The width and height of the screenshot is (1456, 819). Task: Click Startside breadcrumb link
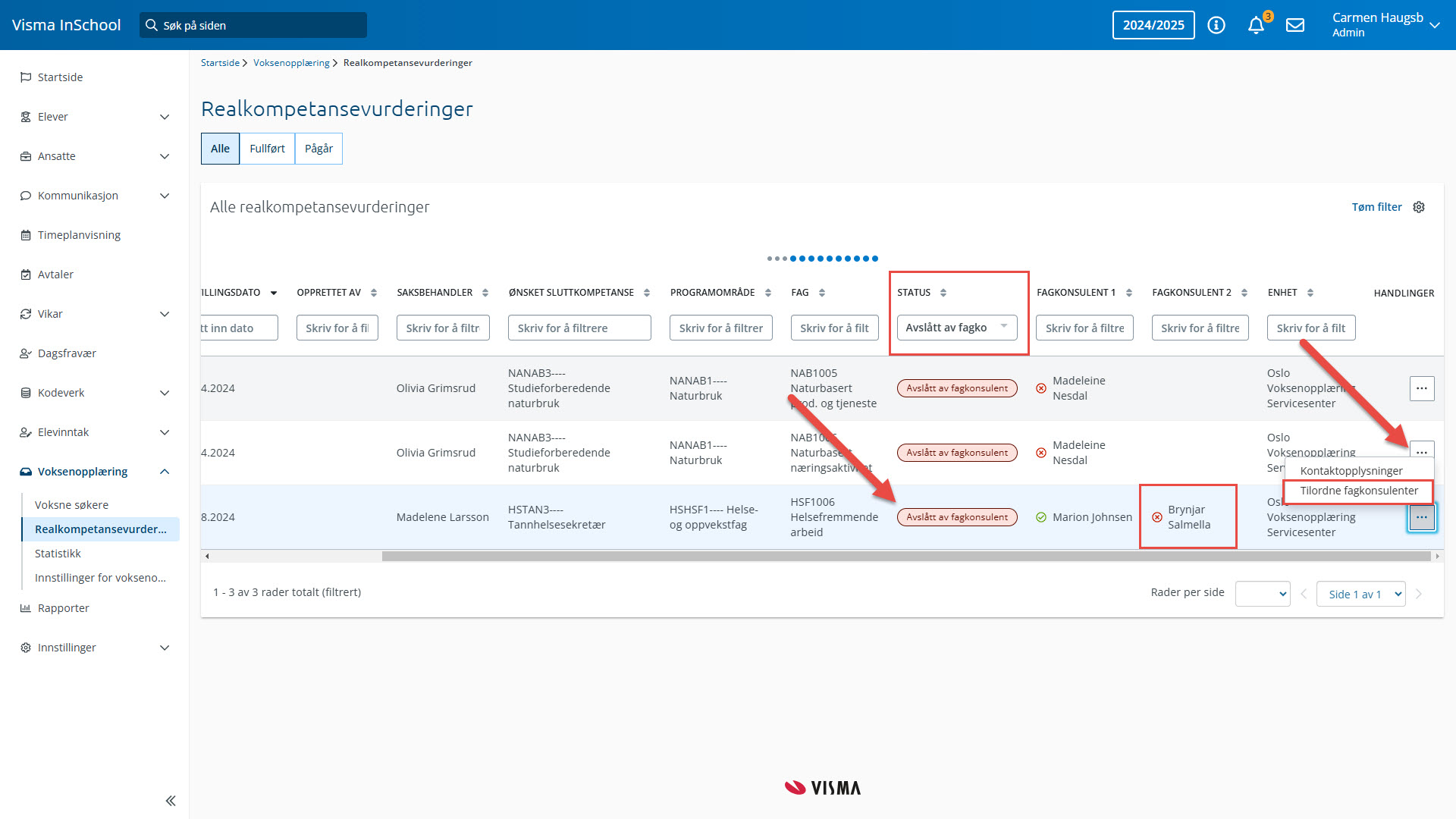[220, 63]
